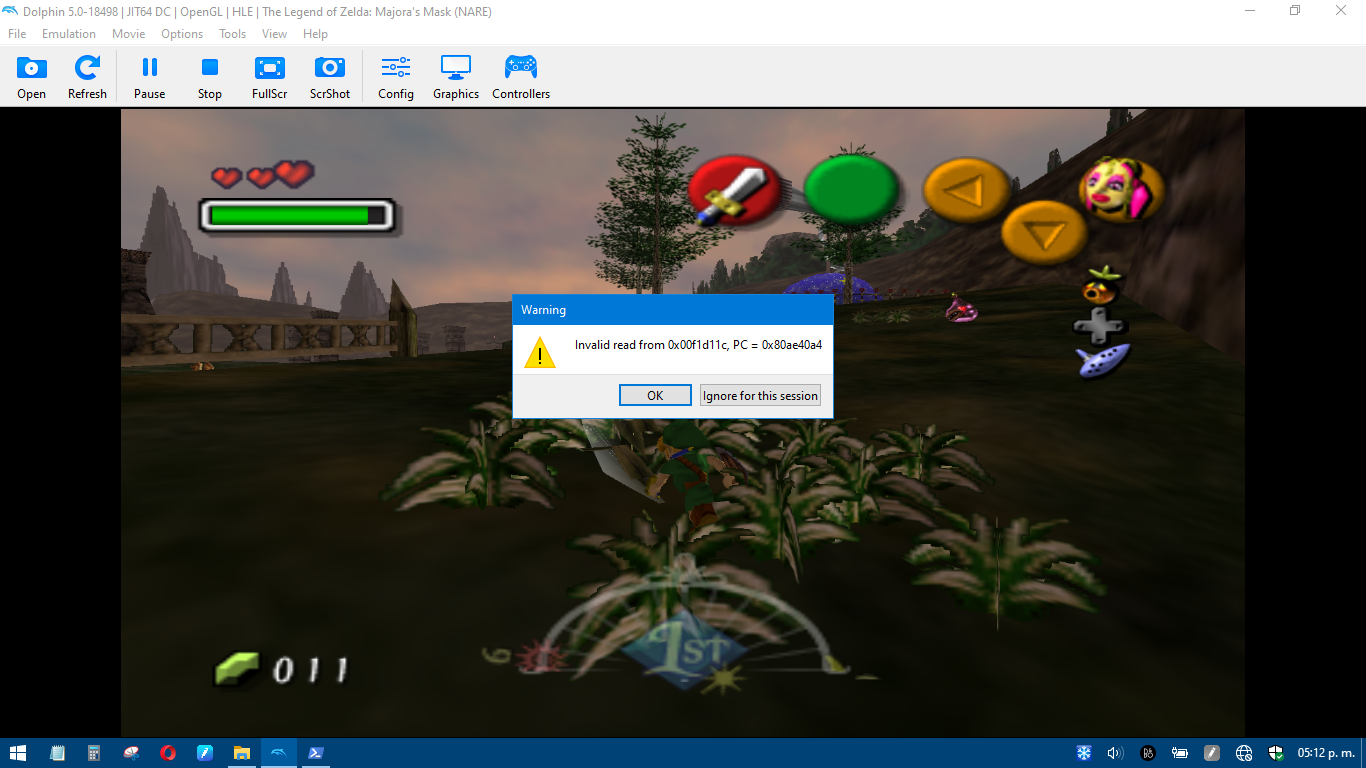Open the Emulation menu

tap(69, 34)
